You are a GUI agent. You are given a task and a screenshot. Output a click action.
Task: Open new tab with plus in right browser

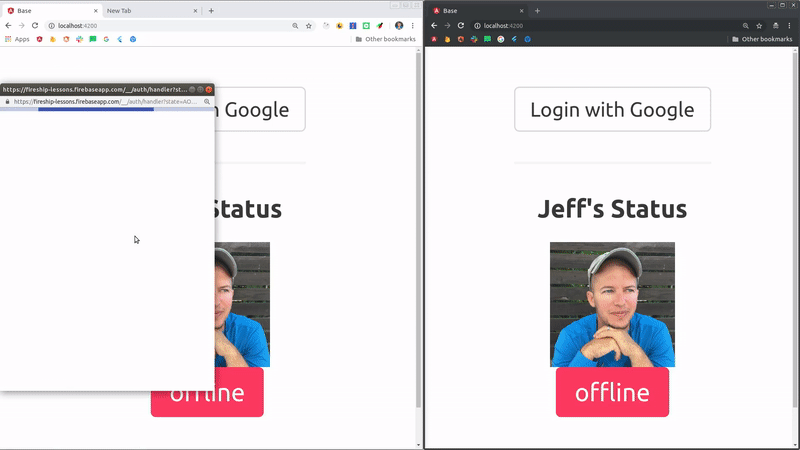(537, 10)
